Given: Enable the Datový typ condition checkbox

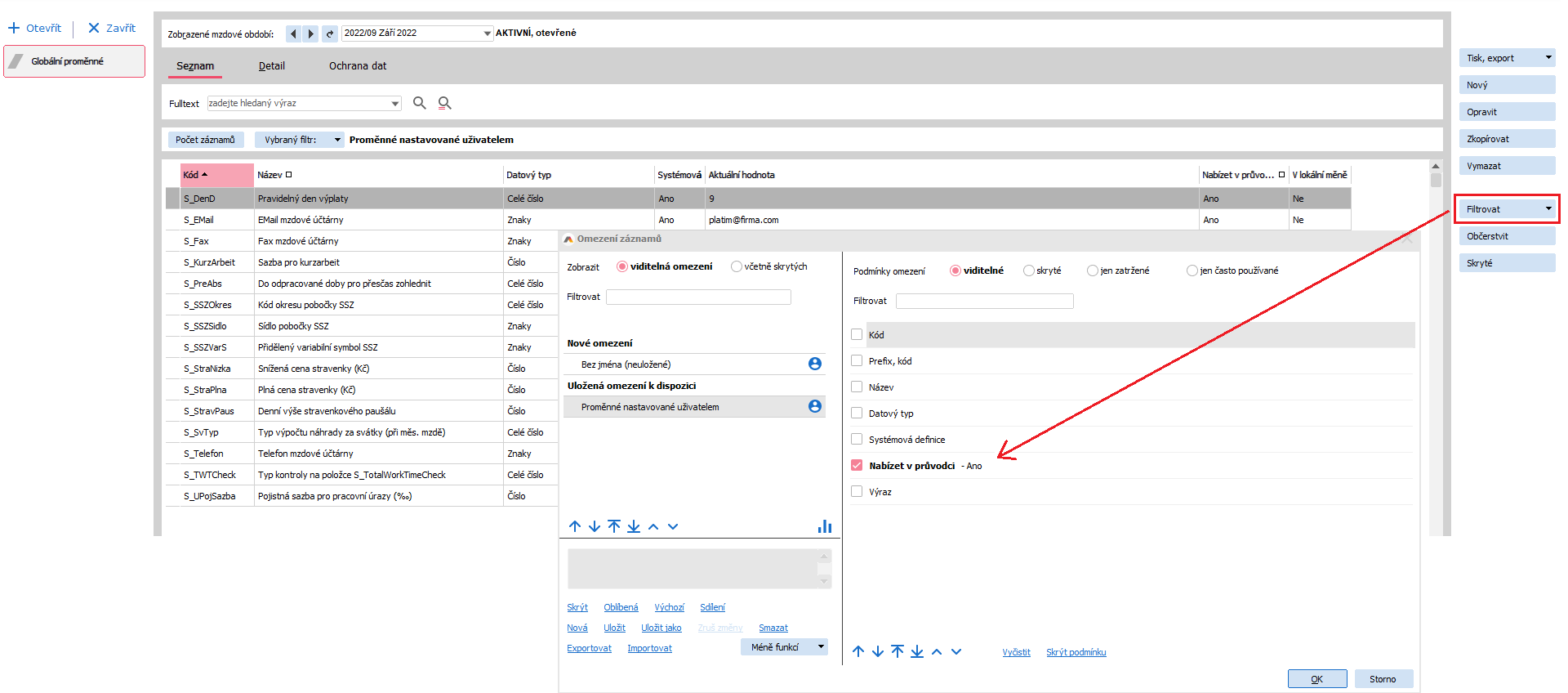Looking at the screenshot, I should (857, 414).
